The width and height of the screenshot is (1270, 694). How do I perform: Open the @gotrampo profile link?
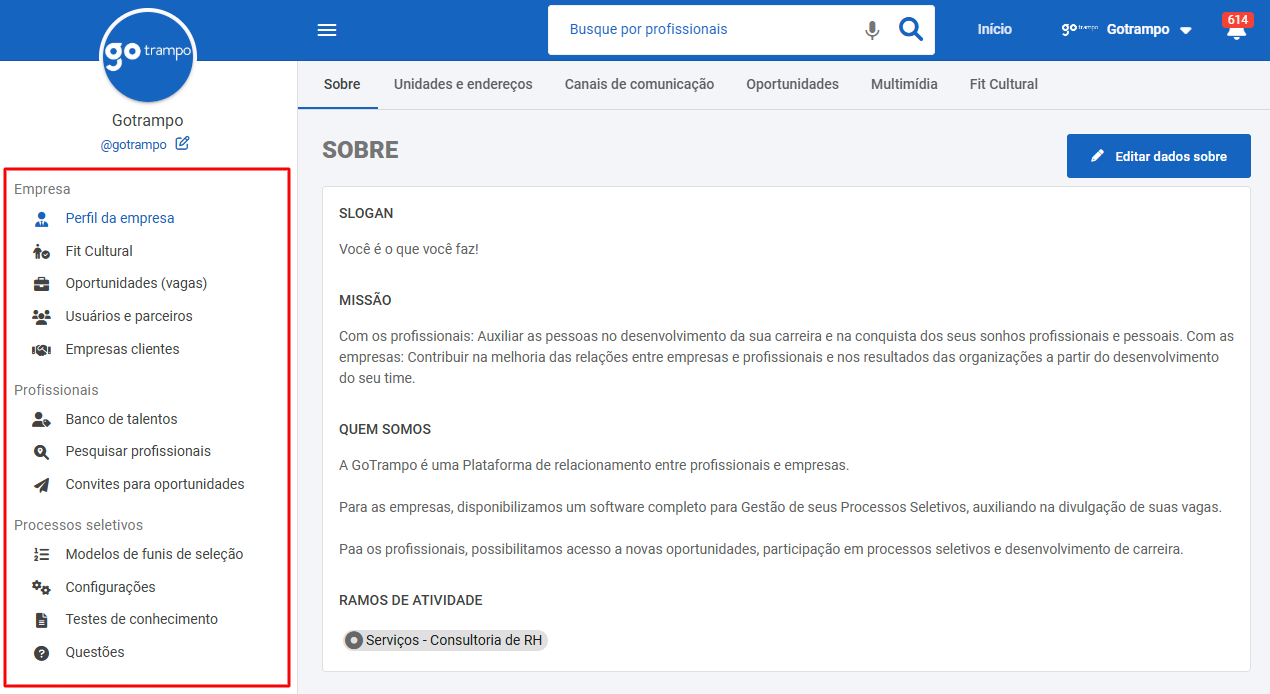click(133, 144)
